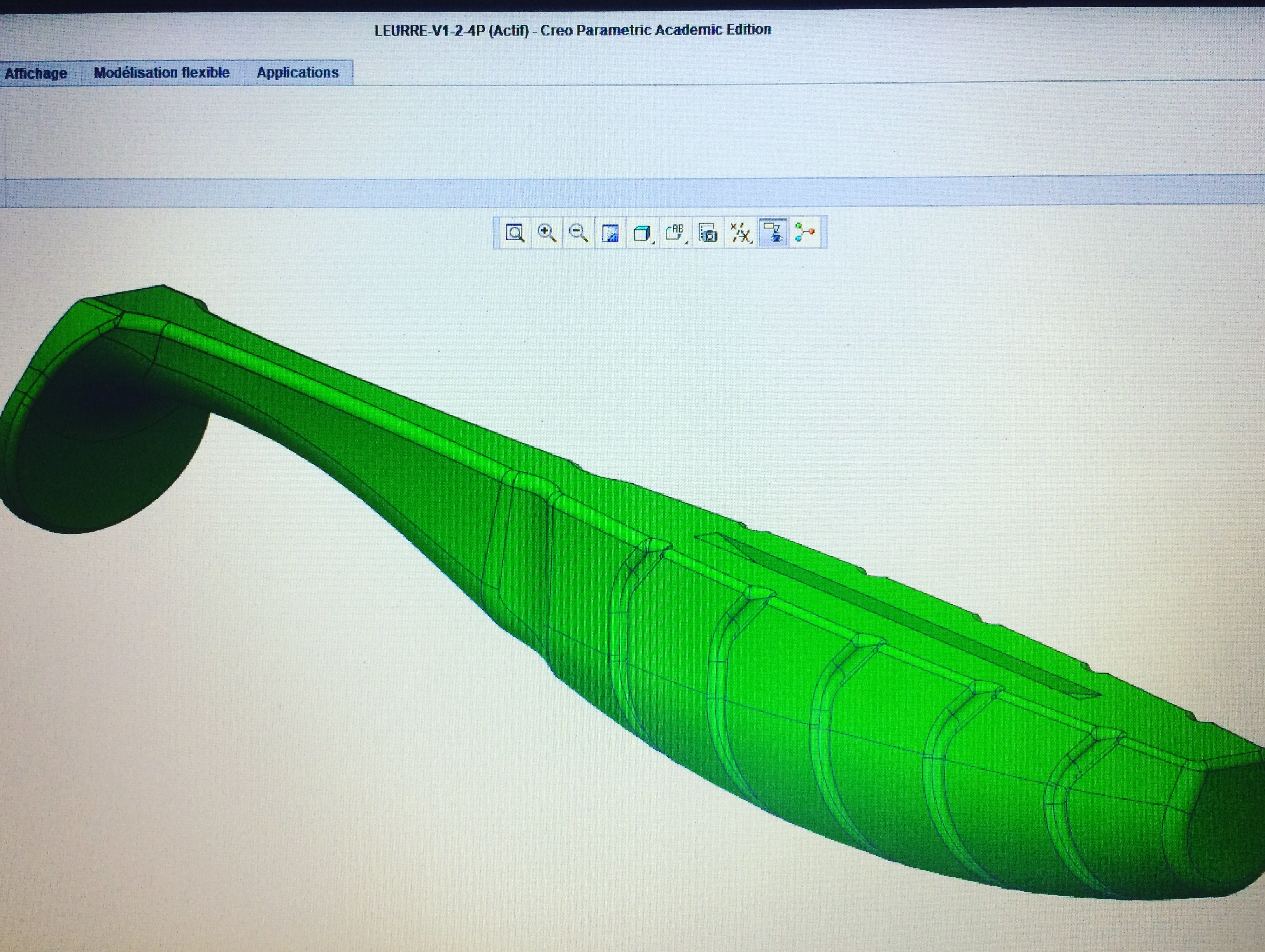The image size is (1265, 952).
Task: Click the Zoom Out magnifier icon
Action: pyautogui.click(x=579, y=233)
